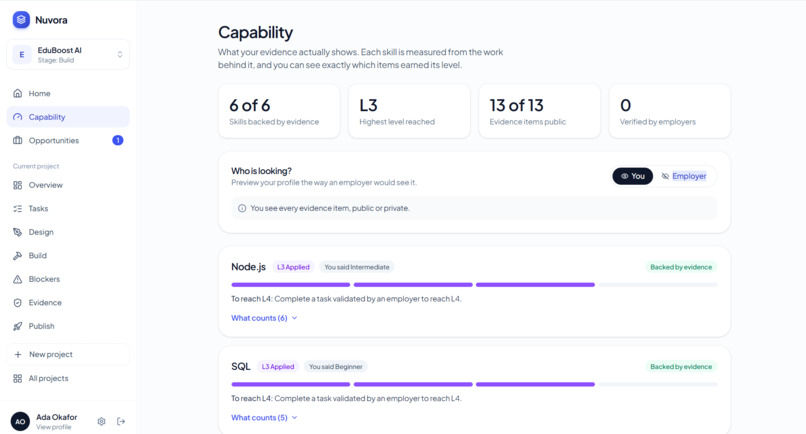The height and width of the screenshot is (434, 806).
Task: Click the SQL L3 Applied badge
Action: pos(278,367)
